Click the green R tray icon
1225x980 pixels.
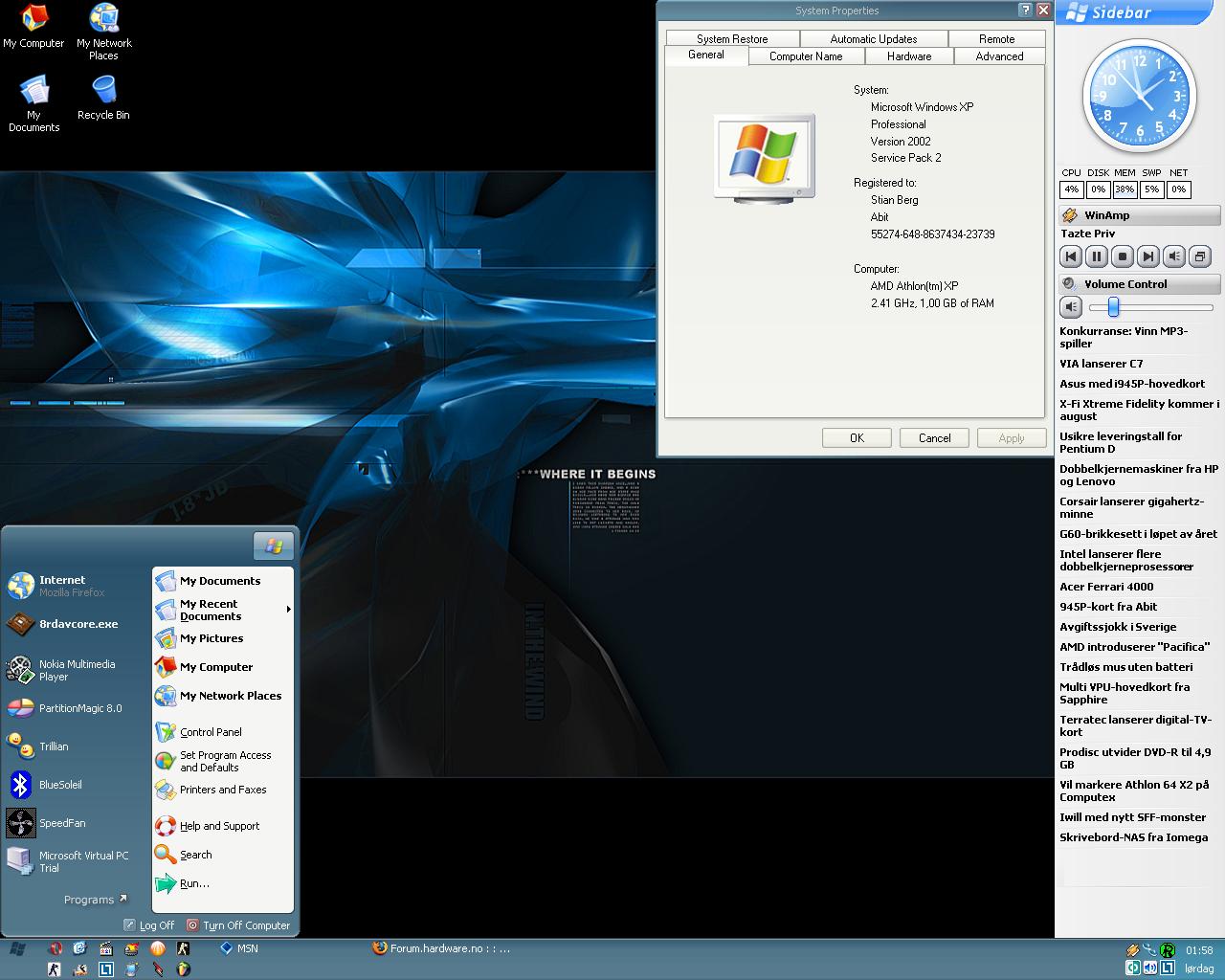coord(1168,950)
